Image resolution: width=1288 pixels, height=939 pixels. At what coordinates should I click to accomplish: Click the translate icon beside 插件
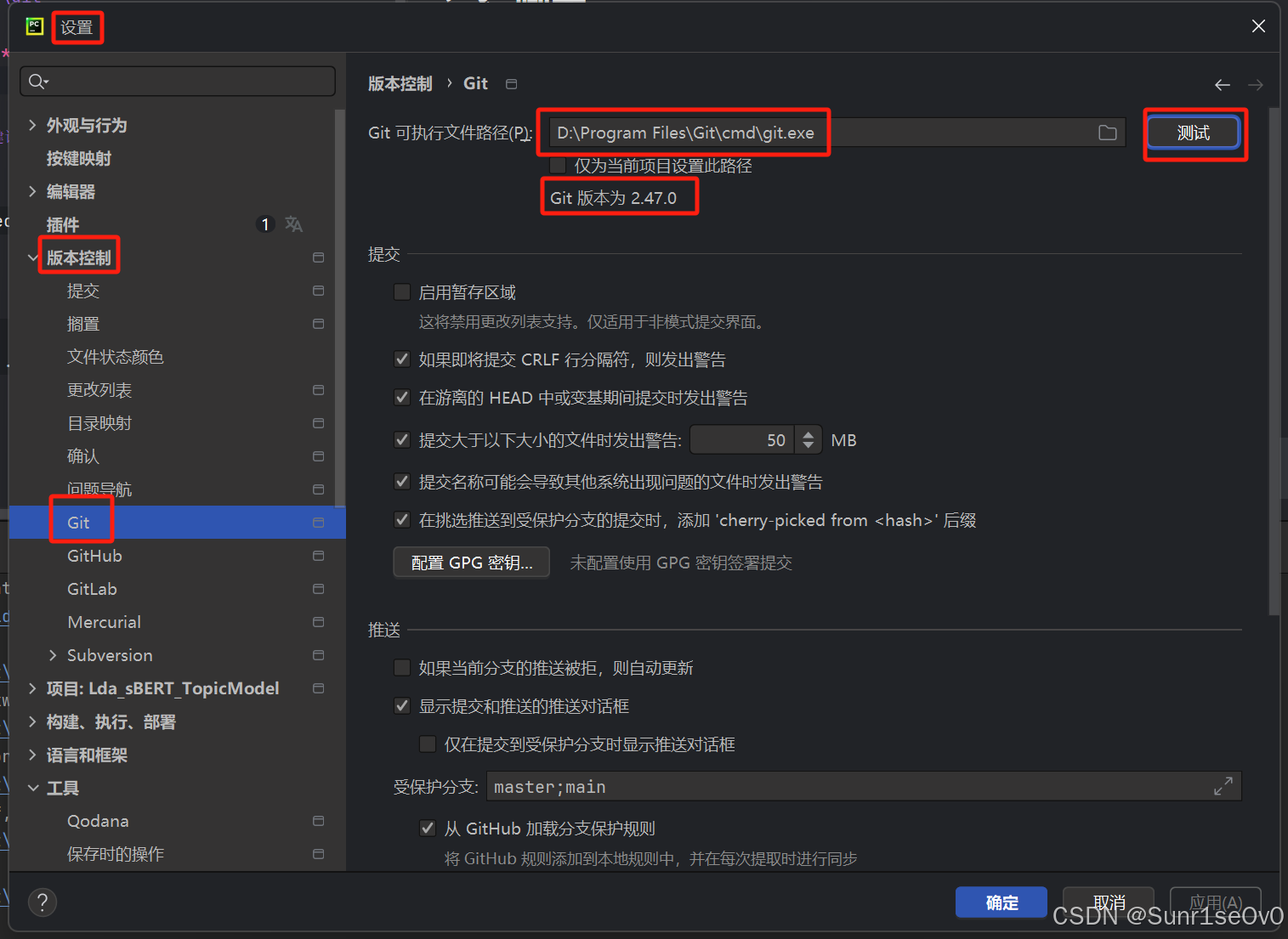[293, 224]
